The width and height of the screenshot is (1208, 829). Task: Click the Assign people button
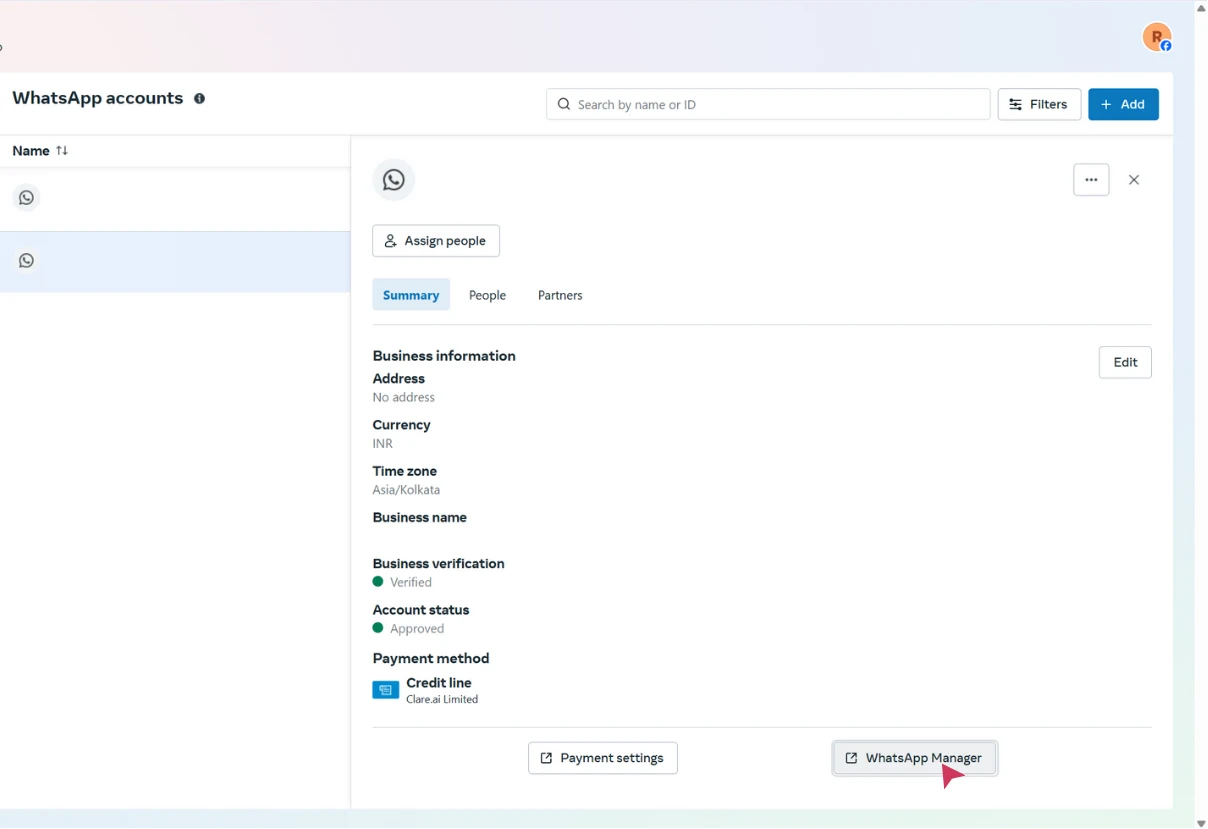pos(436,241)
